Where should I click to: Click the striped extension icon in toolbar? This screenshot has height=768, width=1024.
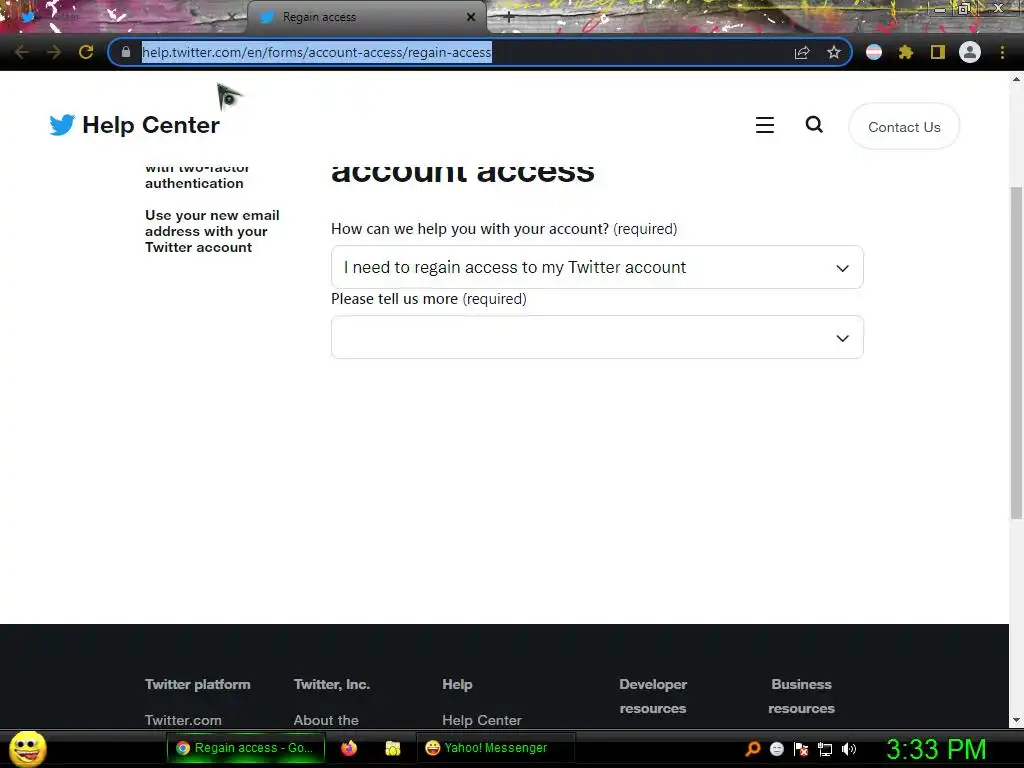click(874, 52)
